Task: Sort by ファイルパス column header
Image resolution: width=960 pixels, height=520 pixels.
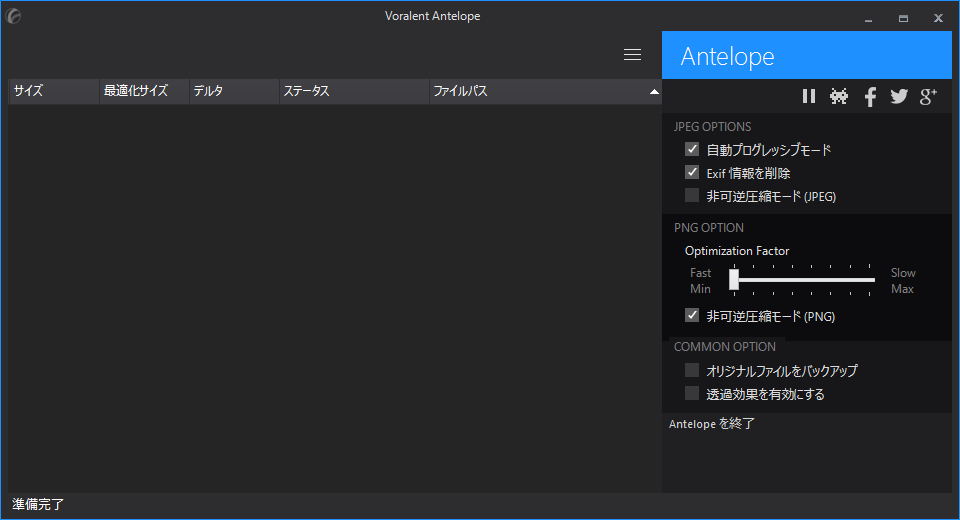Action: 546,91
